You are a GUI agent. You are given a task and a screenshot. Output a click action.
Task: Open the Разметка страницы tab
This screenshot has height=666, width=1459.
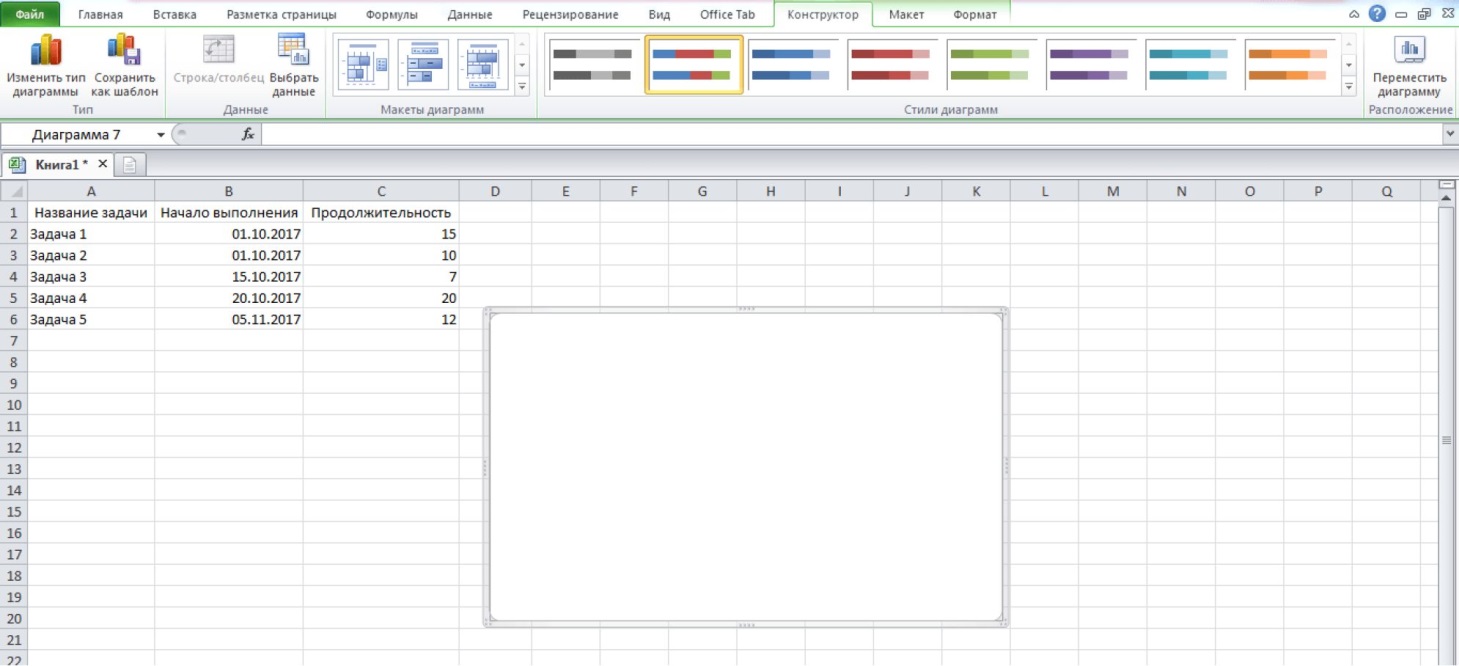point(281,15)
